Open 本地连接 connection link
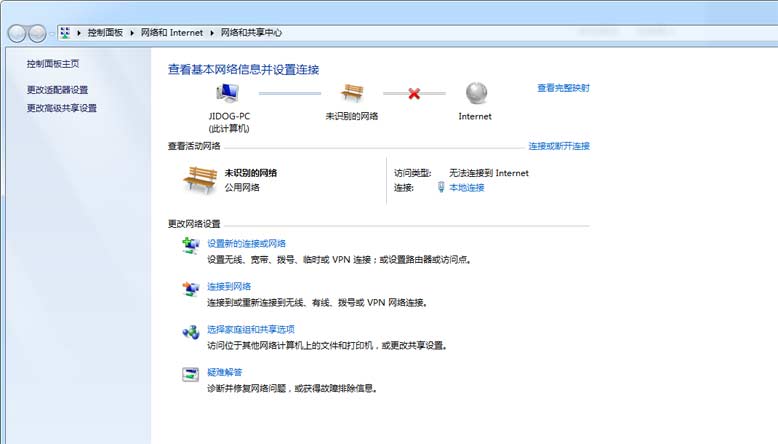Image resolution: width=778 pixels, height=444 pixels. [466, 188]
